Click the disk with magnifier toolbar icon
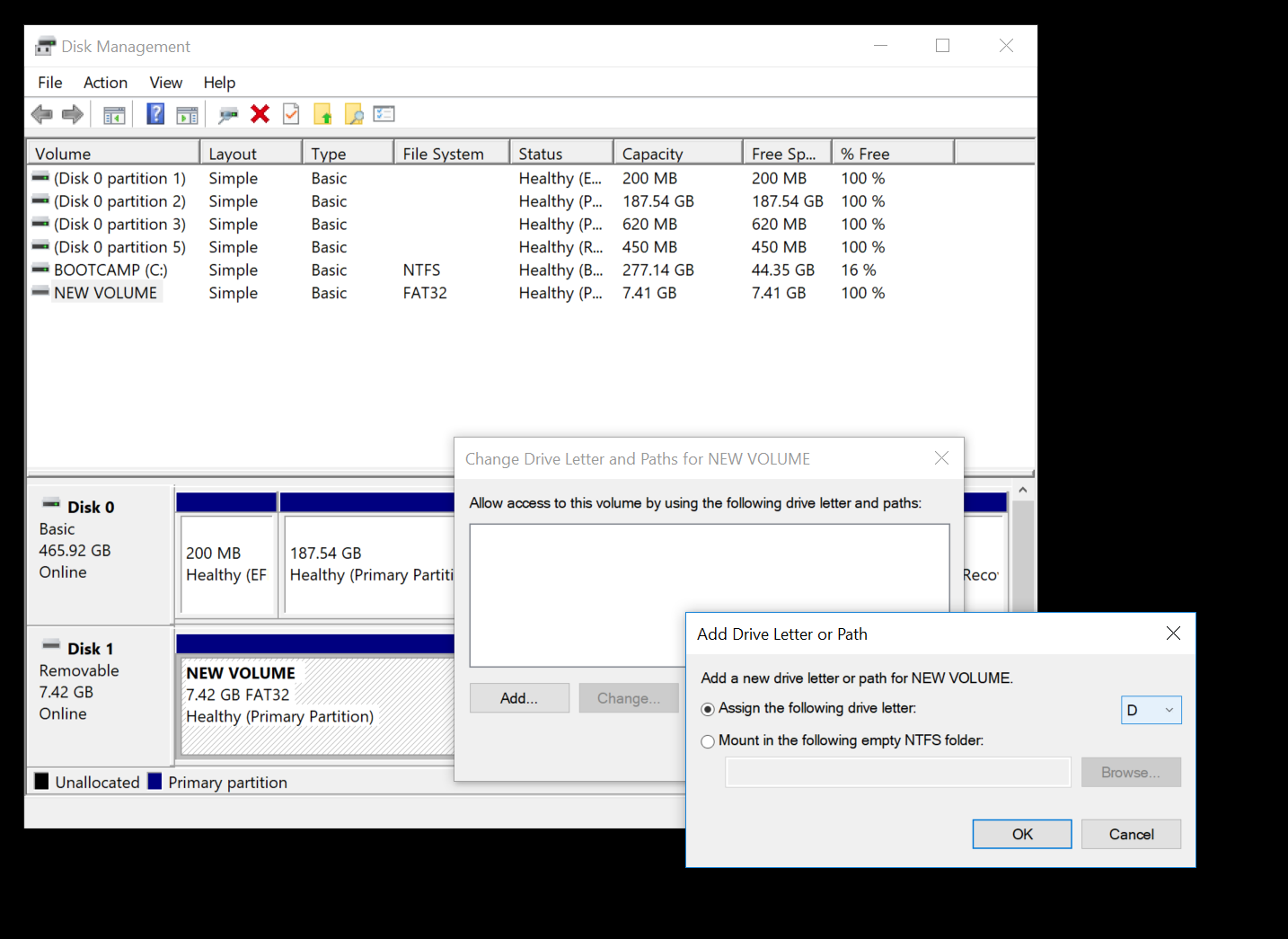The height and width of the screenshot is (939, 1288). [x=228, y=114]
